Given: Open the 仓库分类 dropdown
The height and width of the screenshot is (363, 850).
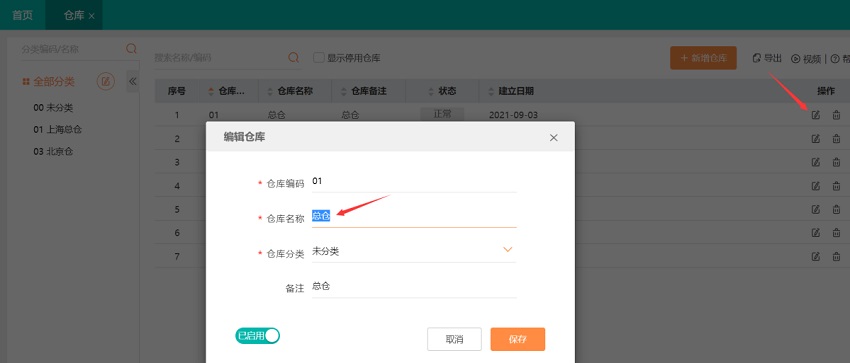Looking at the screenshot, I should (414, 251).
